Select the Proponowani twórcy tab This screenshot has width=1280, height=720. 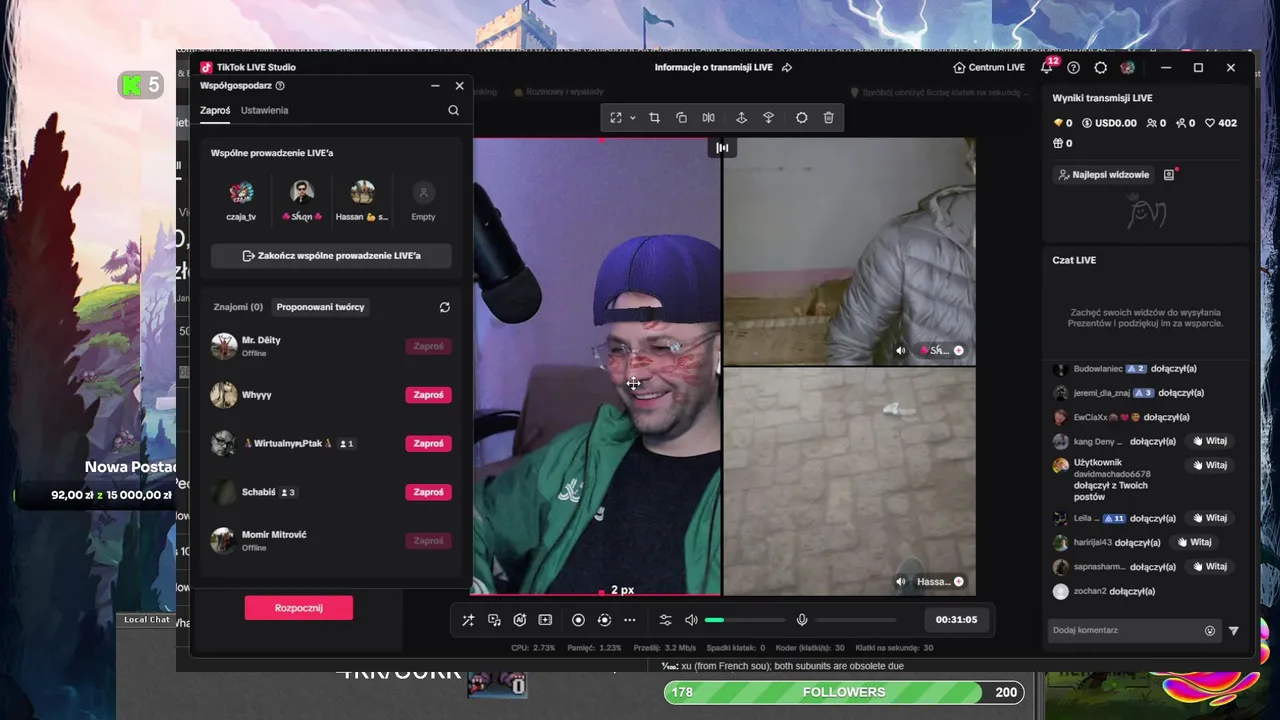point(320,307)
